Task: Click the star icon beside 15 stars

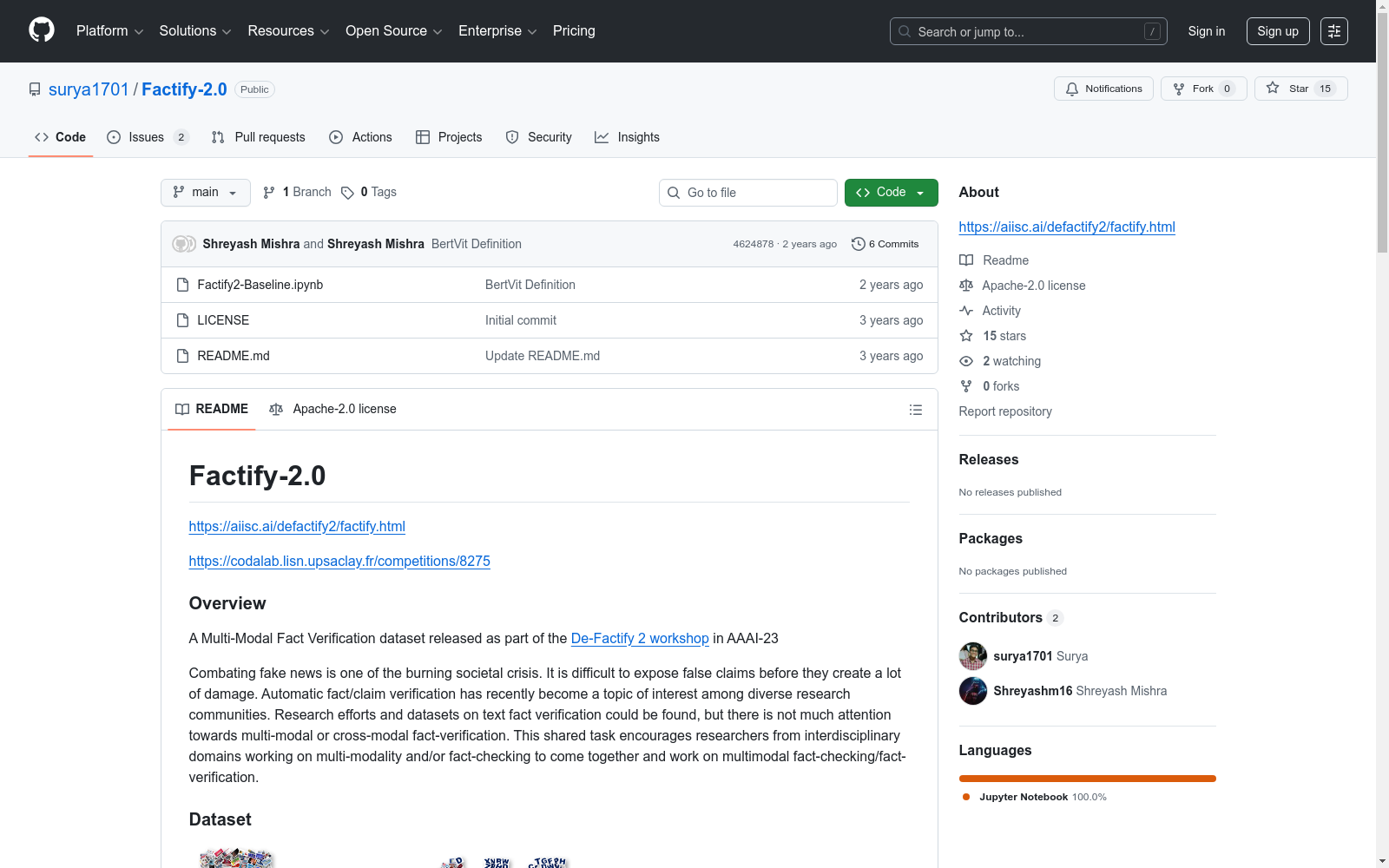Action: click(966, 336)
